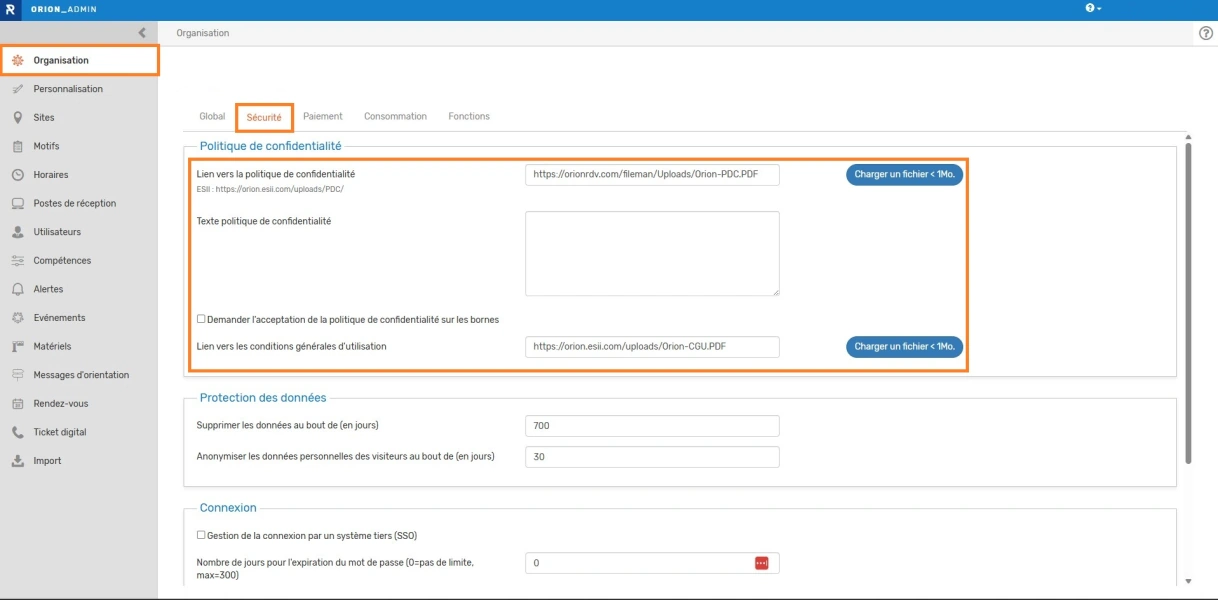Click Charger un fichier for privacy policy link
The image size is (1218, 600).
(x=904, y=175)
